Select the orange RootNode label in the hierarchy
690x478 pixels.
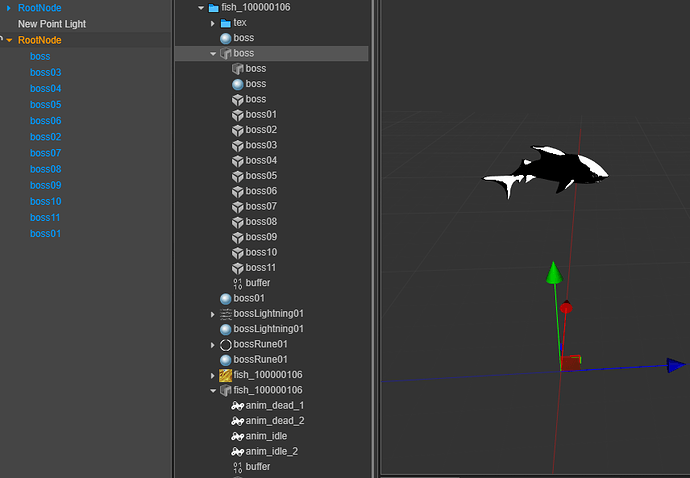pyautogui.click(x=40, y=40)
